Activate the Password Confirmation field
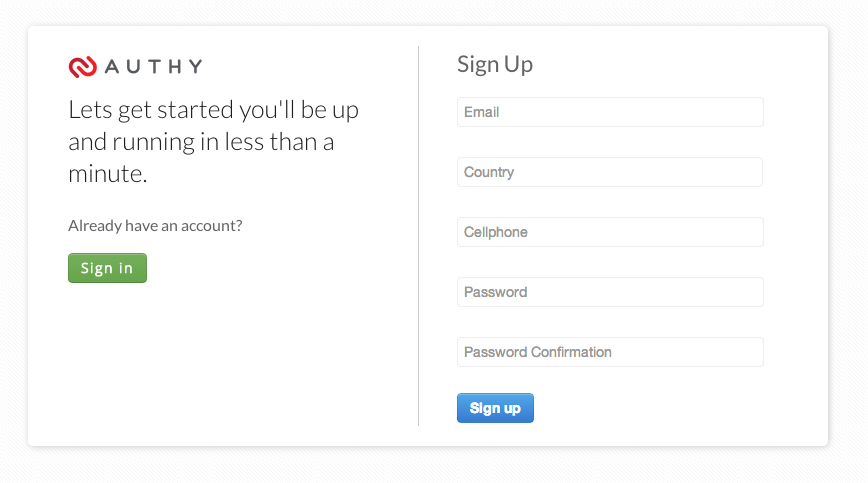Screen dimensions: 868x483 point(610,352)
